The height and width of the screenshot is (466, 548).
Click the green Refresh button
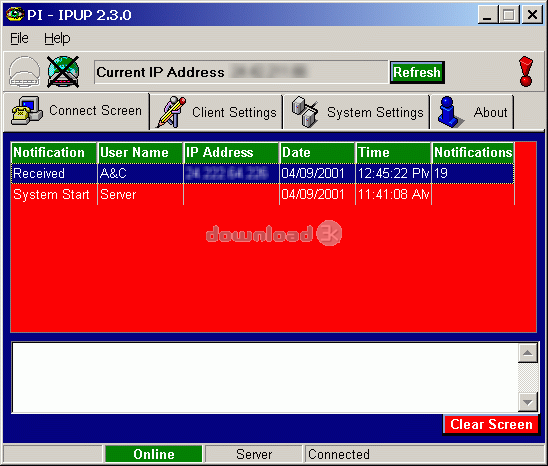point(417,72)
